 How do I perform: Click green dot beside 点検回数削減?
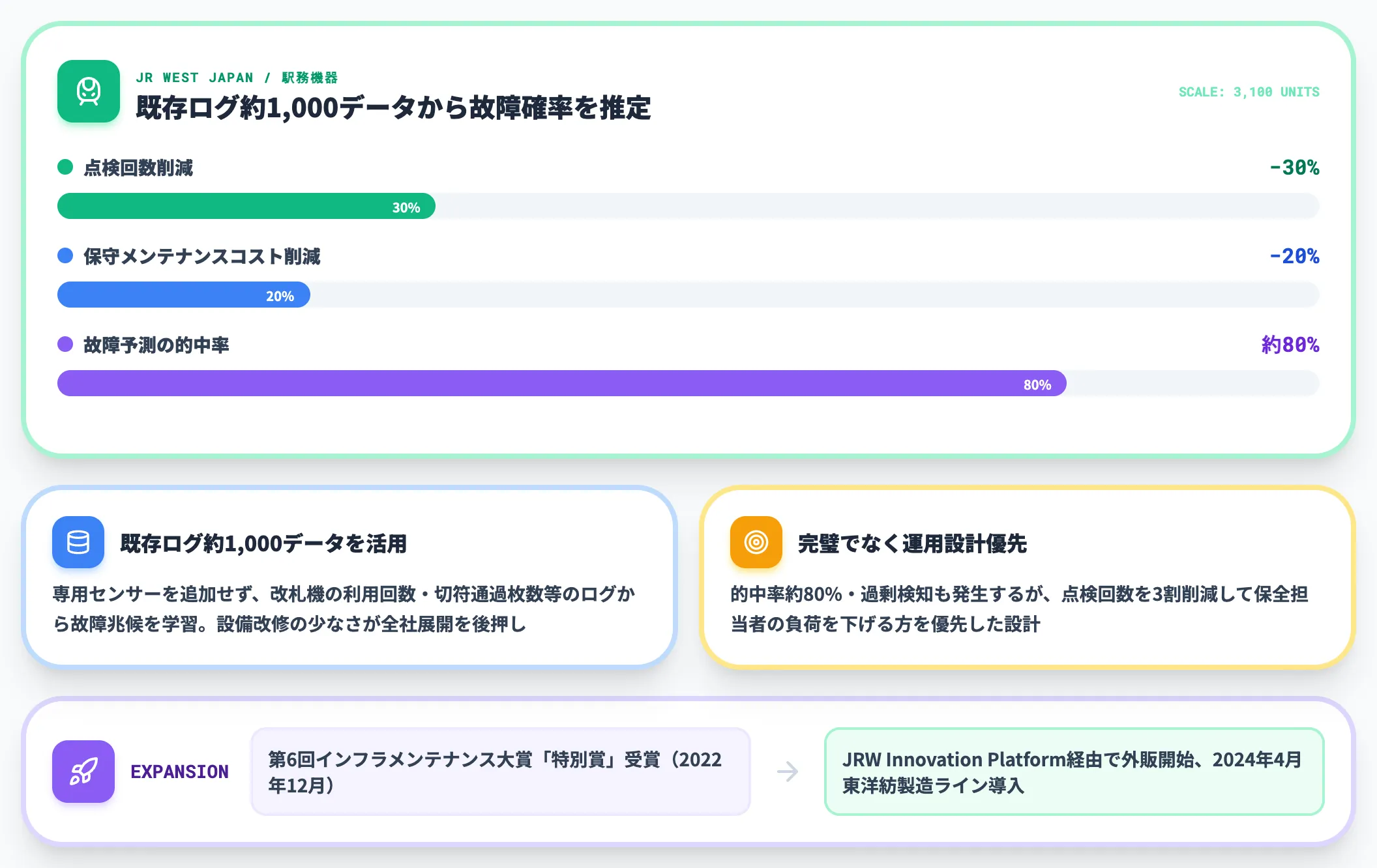(65, 167)
